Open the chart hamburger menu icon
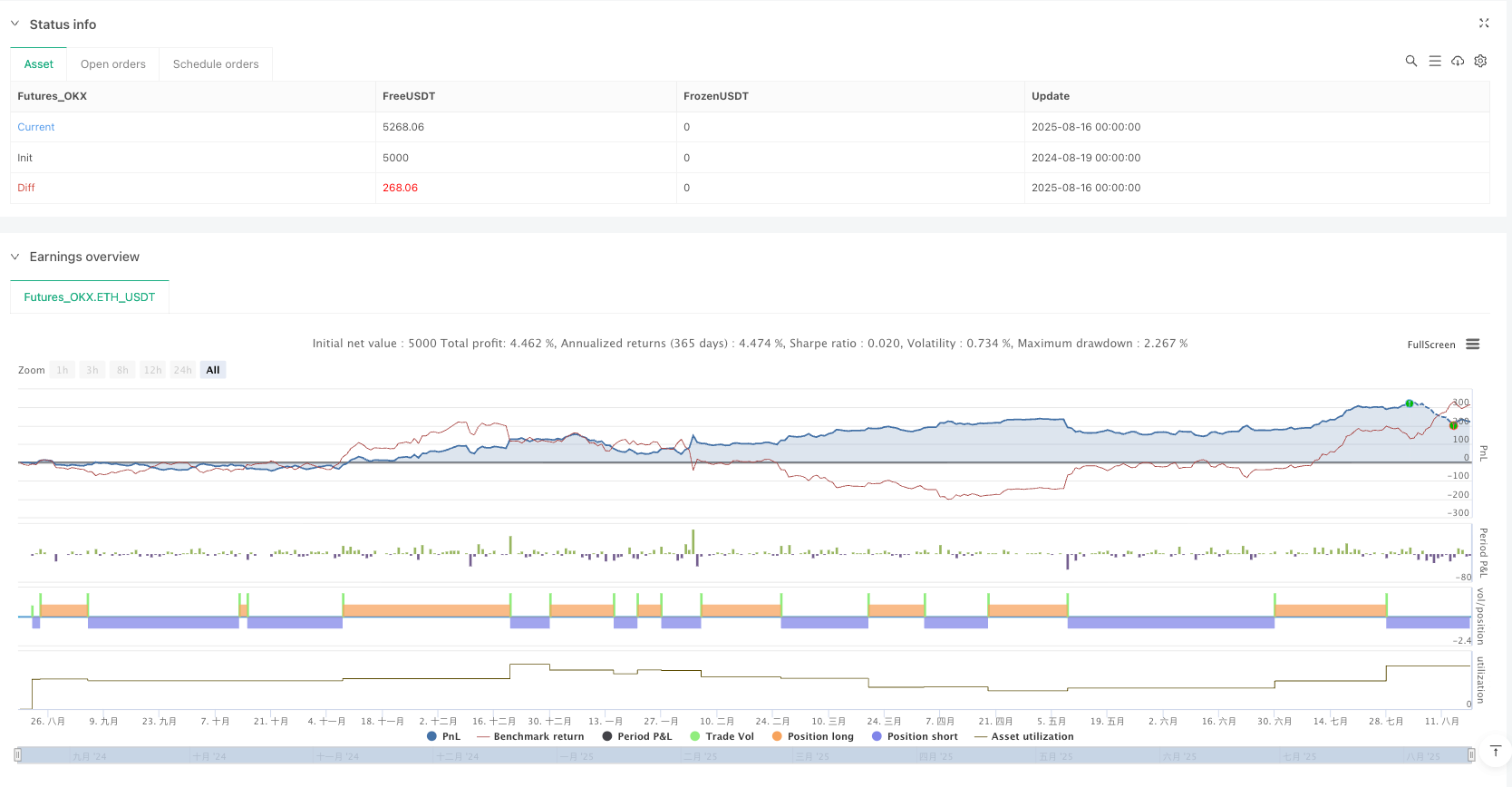Screen dimensions: 1512x787 [x=1472, y=345]
